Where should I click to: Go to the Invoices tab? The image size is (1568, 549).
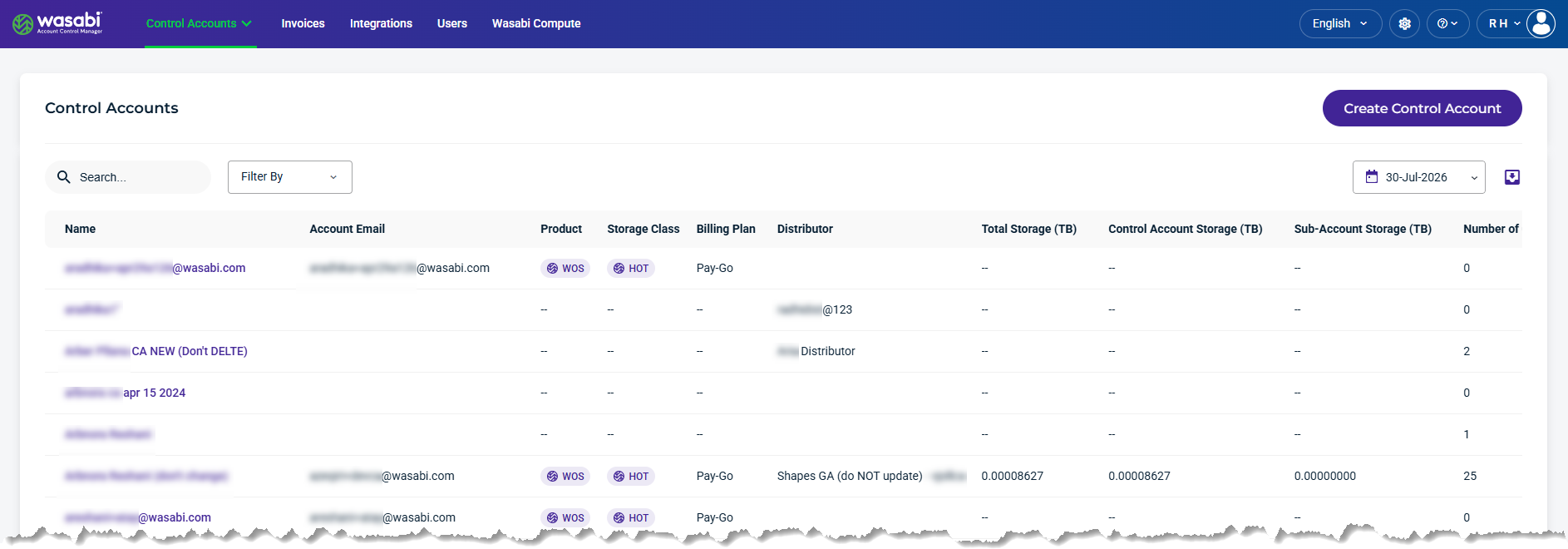tap(303, 23)
